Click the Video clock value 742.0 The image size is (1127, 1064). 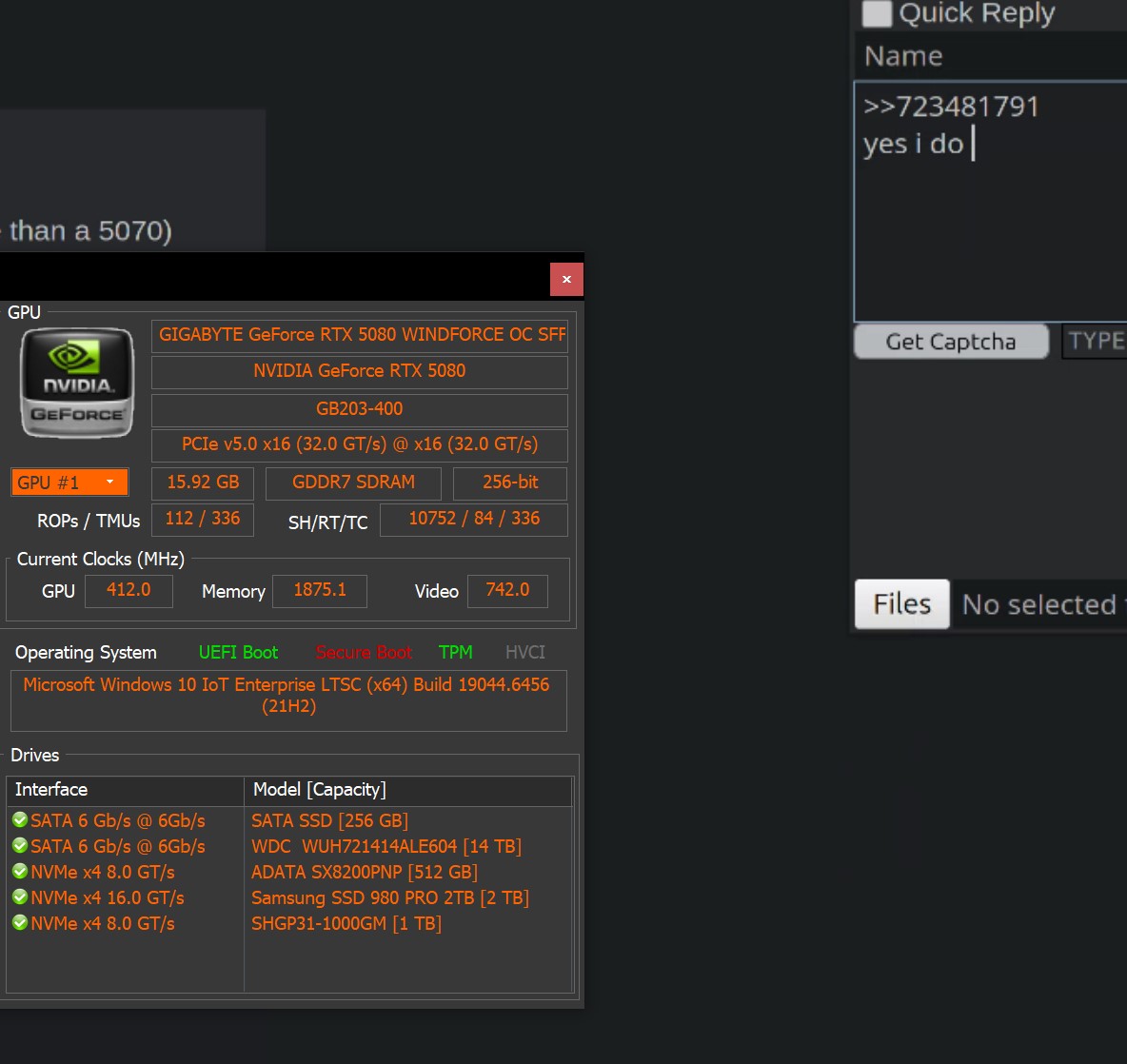point(507,591)
